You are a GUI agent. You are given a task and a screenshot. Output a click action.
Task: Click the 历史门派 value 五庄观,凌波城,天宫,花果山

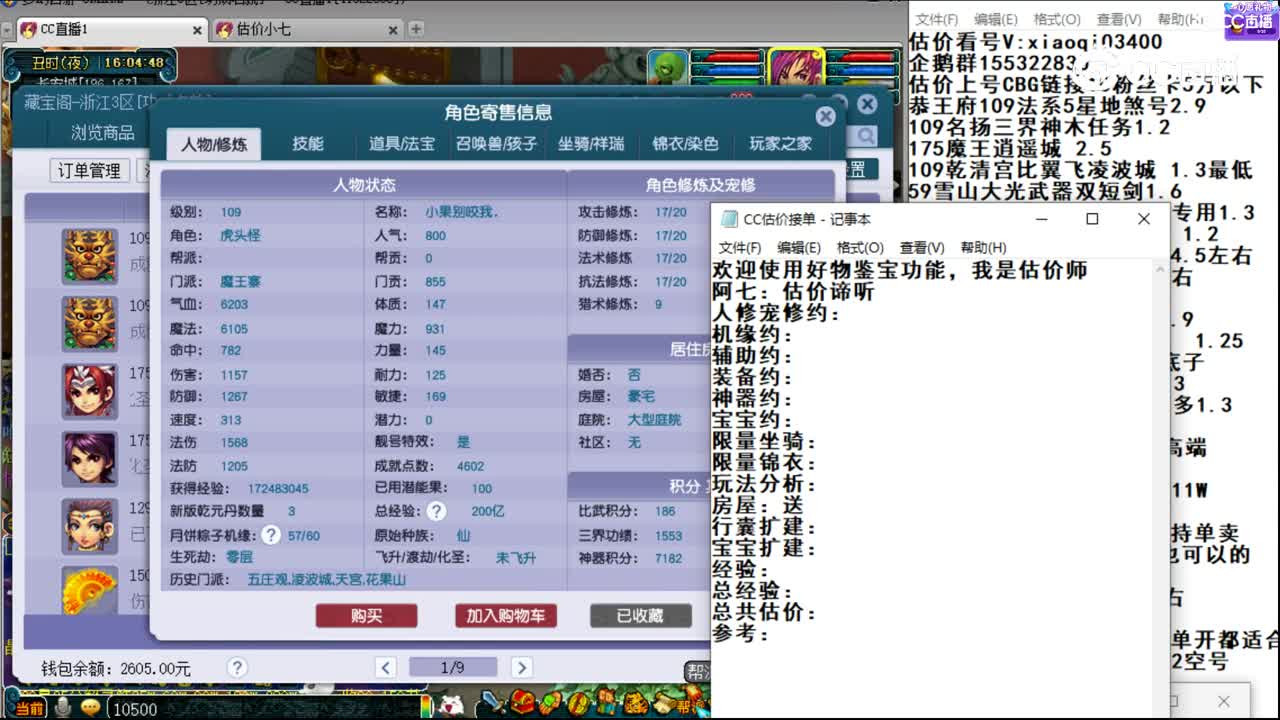point(327,580)
